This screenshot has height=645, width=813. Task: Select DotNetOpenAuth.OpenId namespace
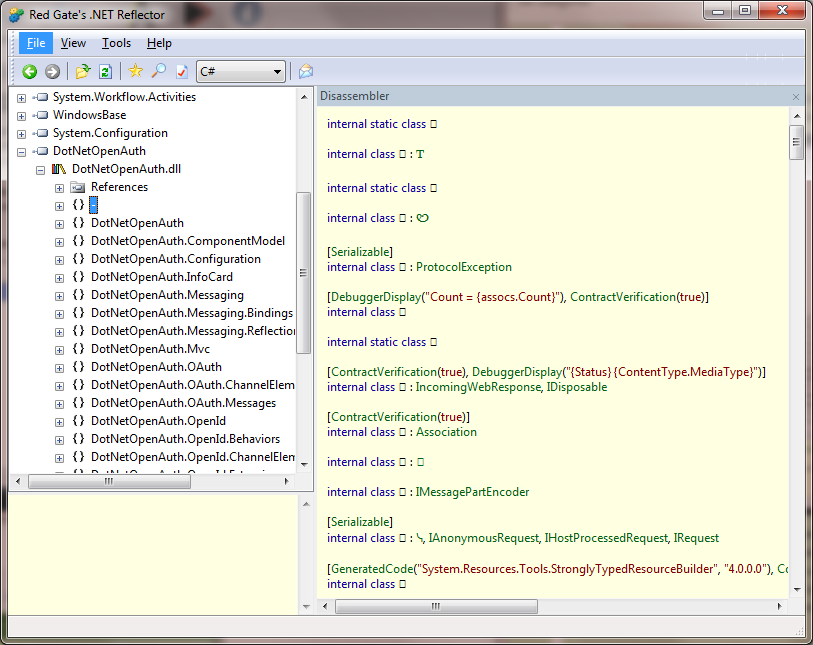click(158, 421)
